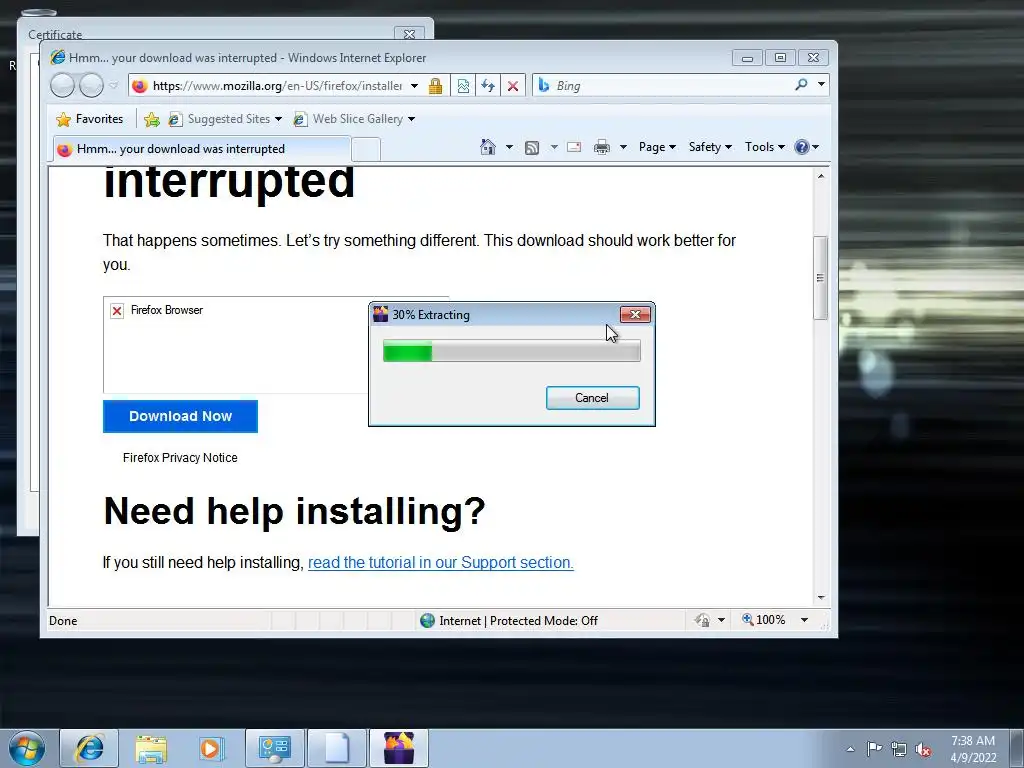Click the Action Center flag tray icon
1024x768 pixels.
(874, 748)
